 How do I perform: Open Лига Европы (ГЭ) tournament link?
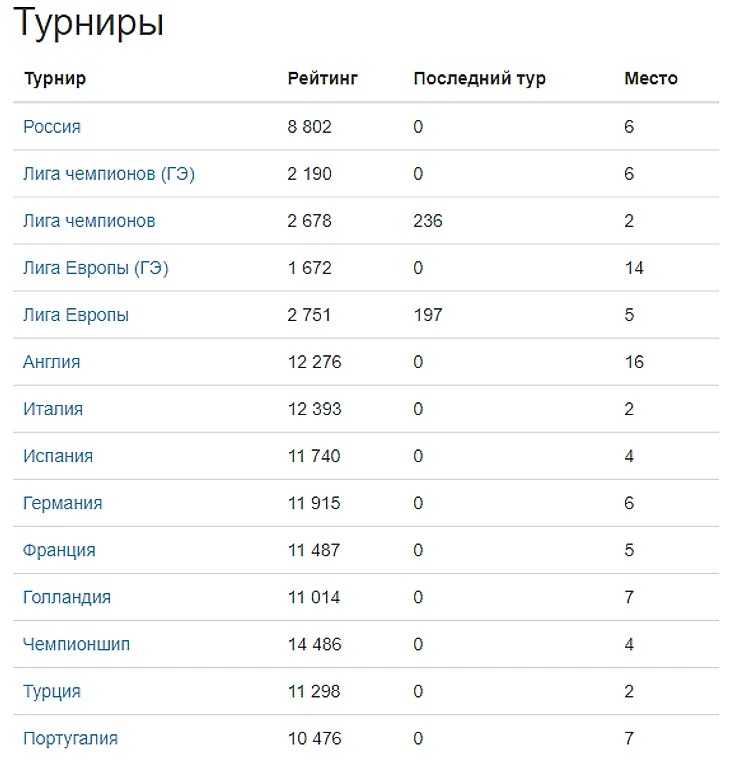tap(95, 268)
